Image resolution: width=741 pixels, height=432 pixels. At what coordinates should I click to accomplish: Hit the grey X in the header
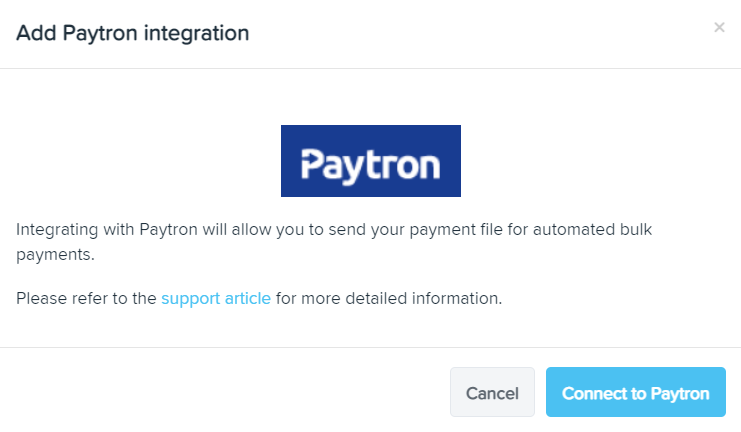719,27
